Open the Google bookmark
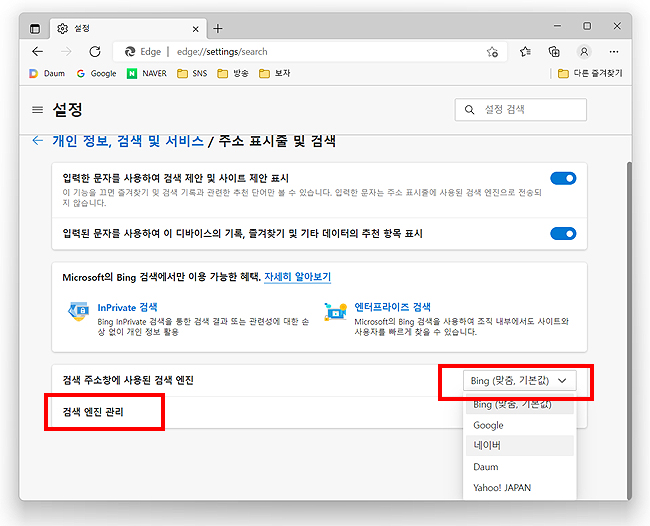The width and height of the screenshot is (650, 526). pyautogui.click(x=96, y=73)
